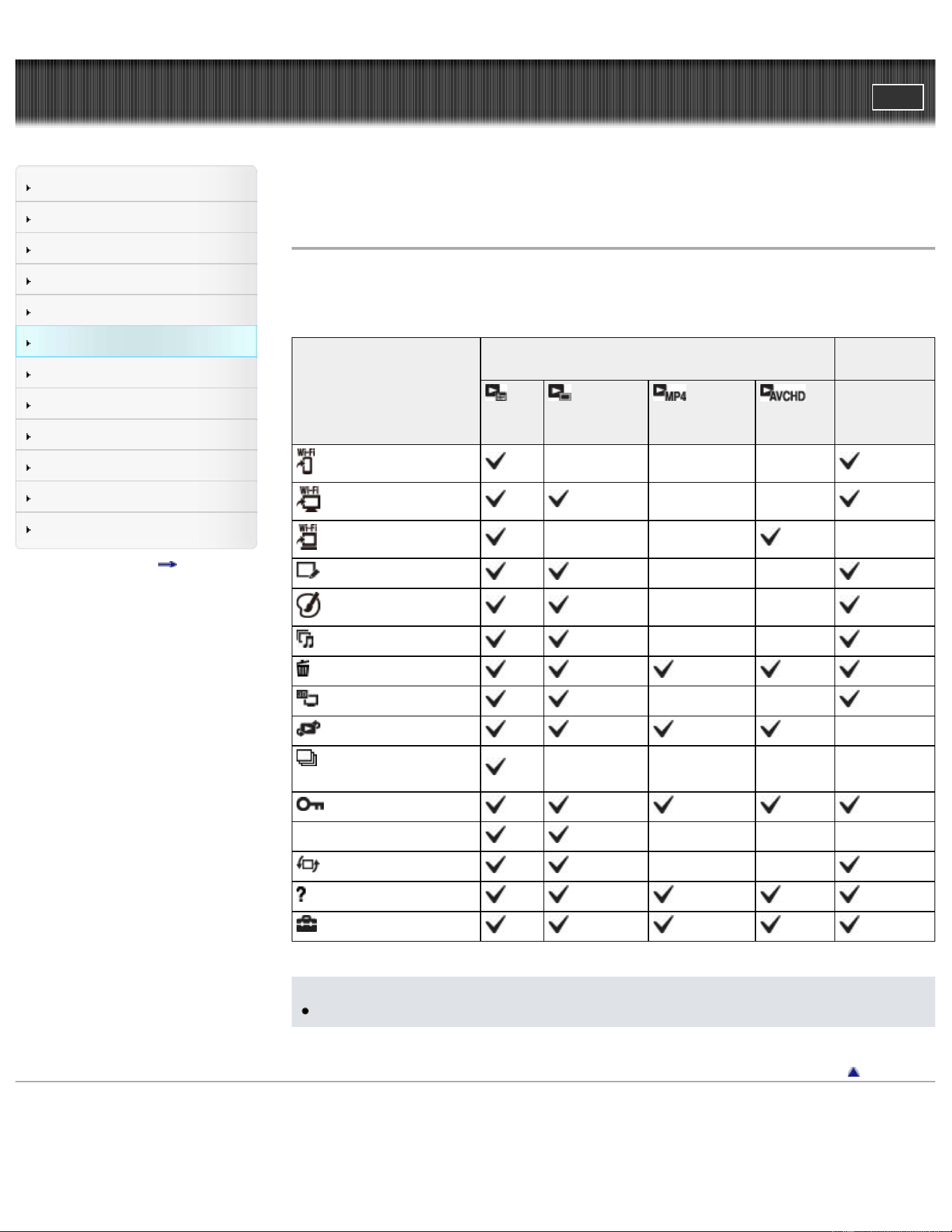Click the Wi-Fi send to computer icon
Viewport: 952px width, 1232px height.
(308, 537)
